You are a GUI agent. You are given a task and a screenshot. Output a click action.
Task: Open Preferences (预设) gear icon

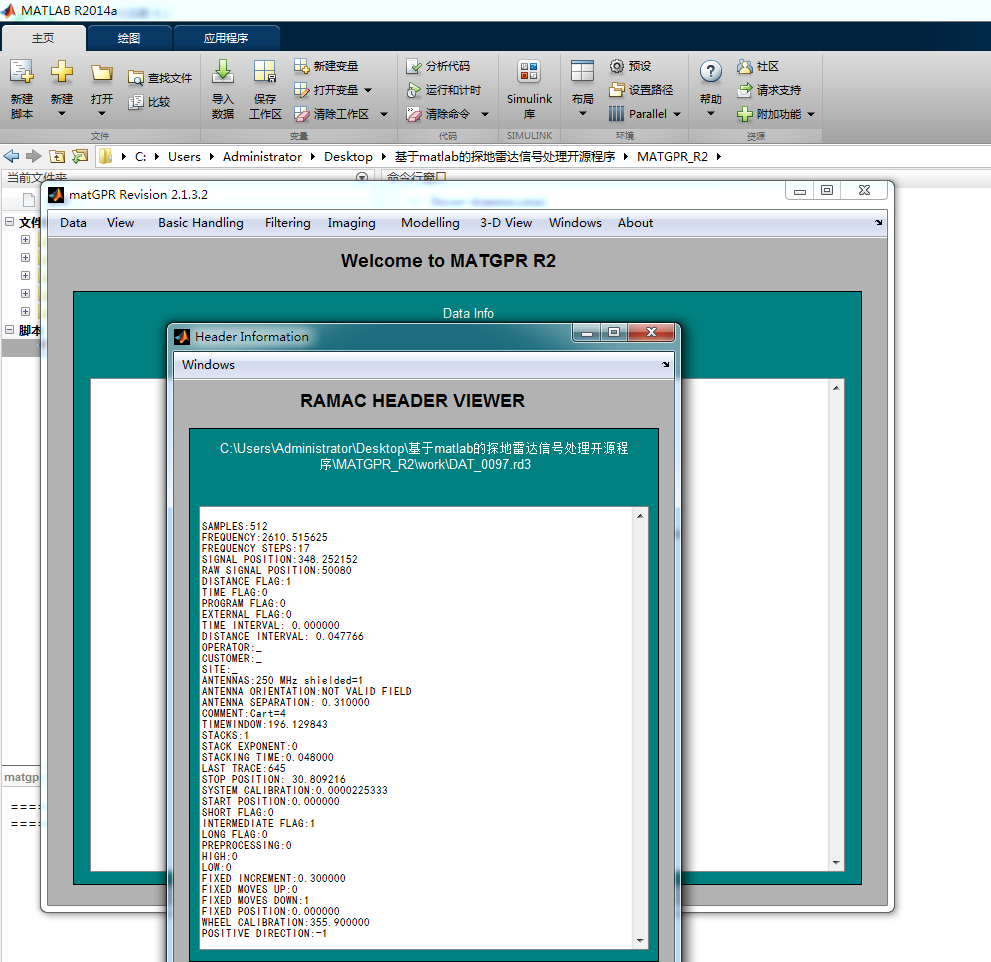pos(617,66)
